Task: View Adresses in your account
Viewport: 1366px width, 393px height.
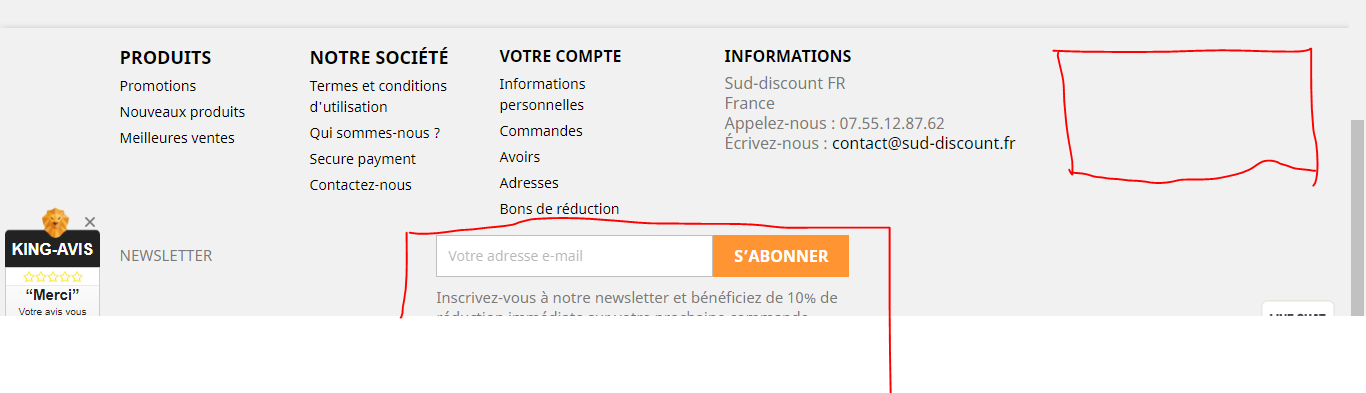Action: click(x=529, y=183)
